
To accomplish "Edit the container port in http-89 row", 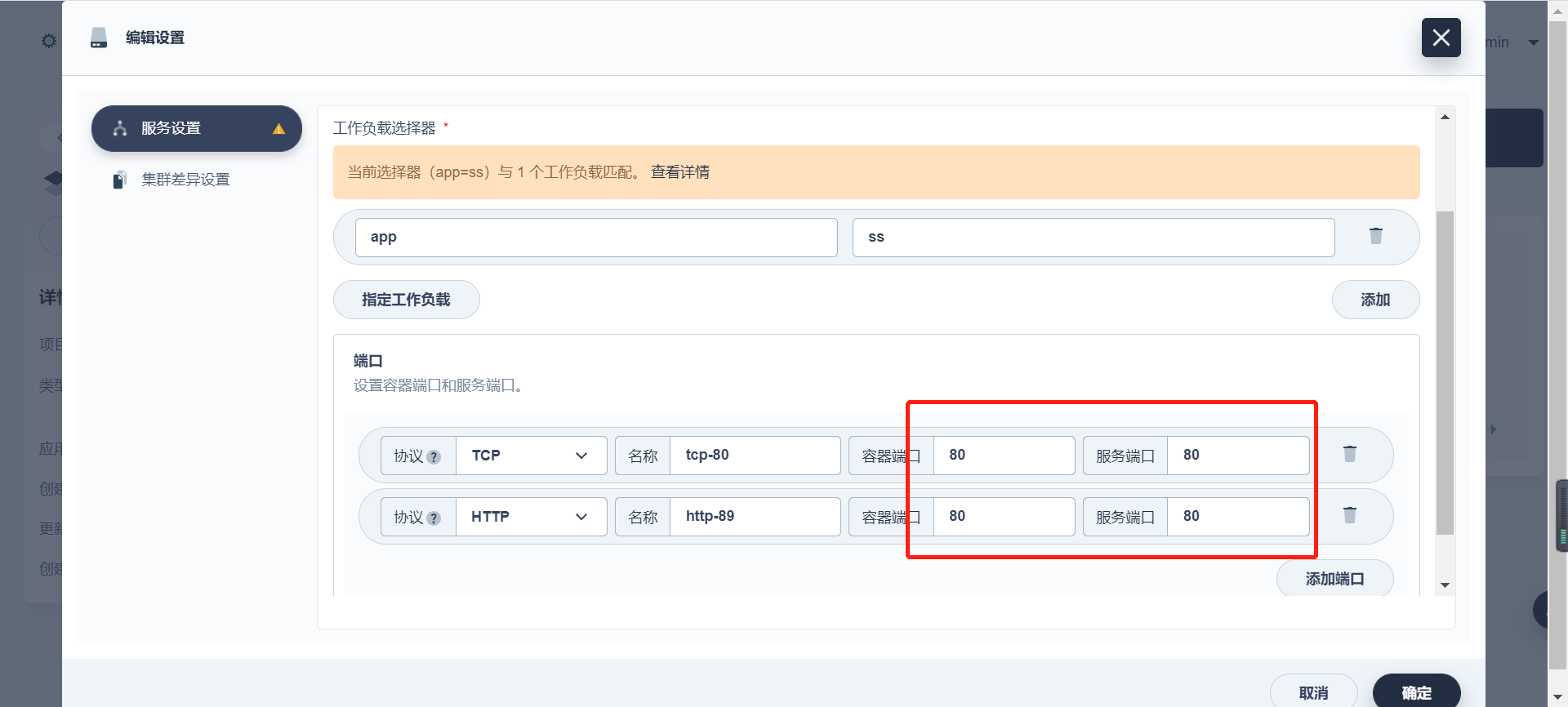I will [1004, 517].
